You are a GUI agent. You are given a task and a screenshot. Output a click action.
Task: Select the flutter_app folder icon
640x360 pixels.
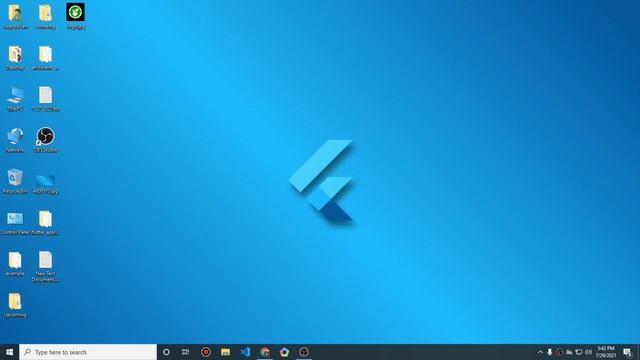45,222
